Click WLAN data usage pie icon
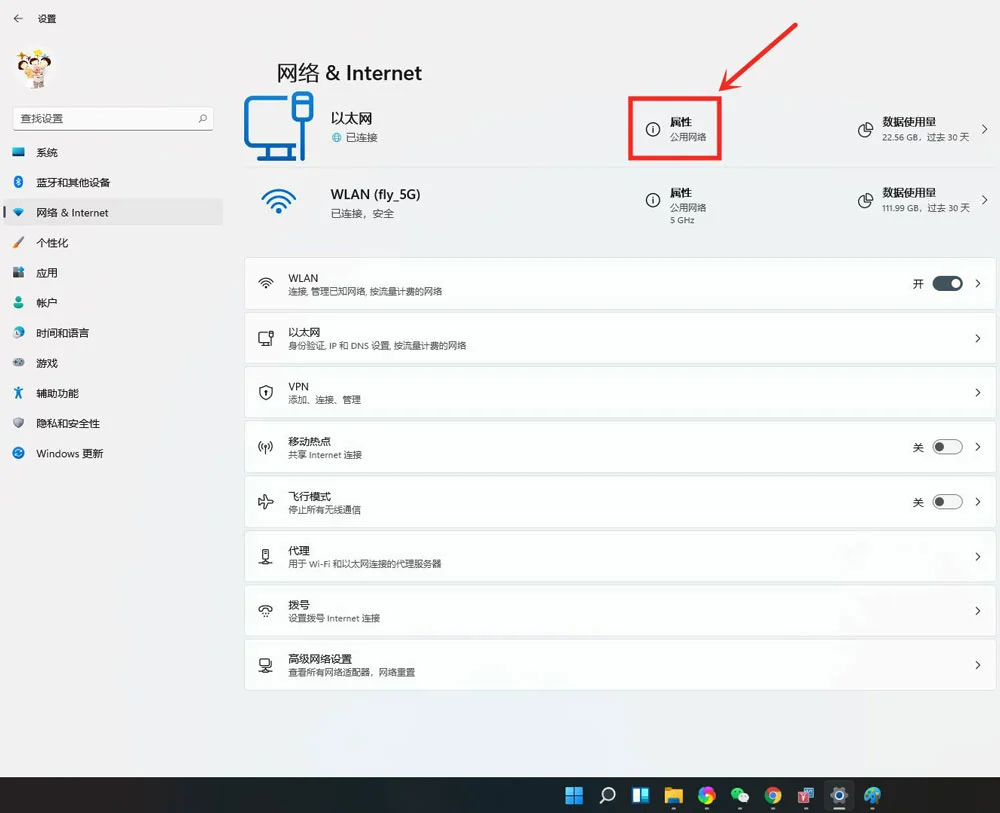Image resolution: width=1000 pixels, height=813 pixels. pos(865,201)
